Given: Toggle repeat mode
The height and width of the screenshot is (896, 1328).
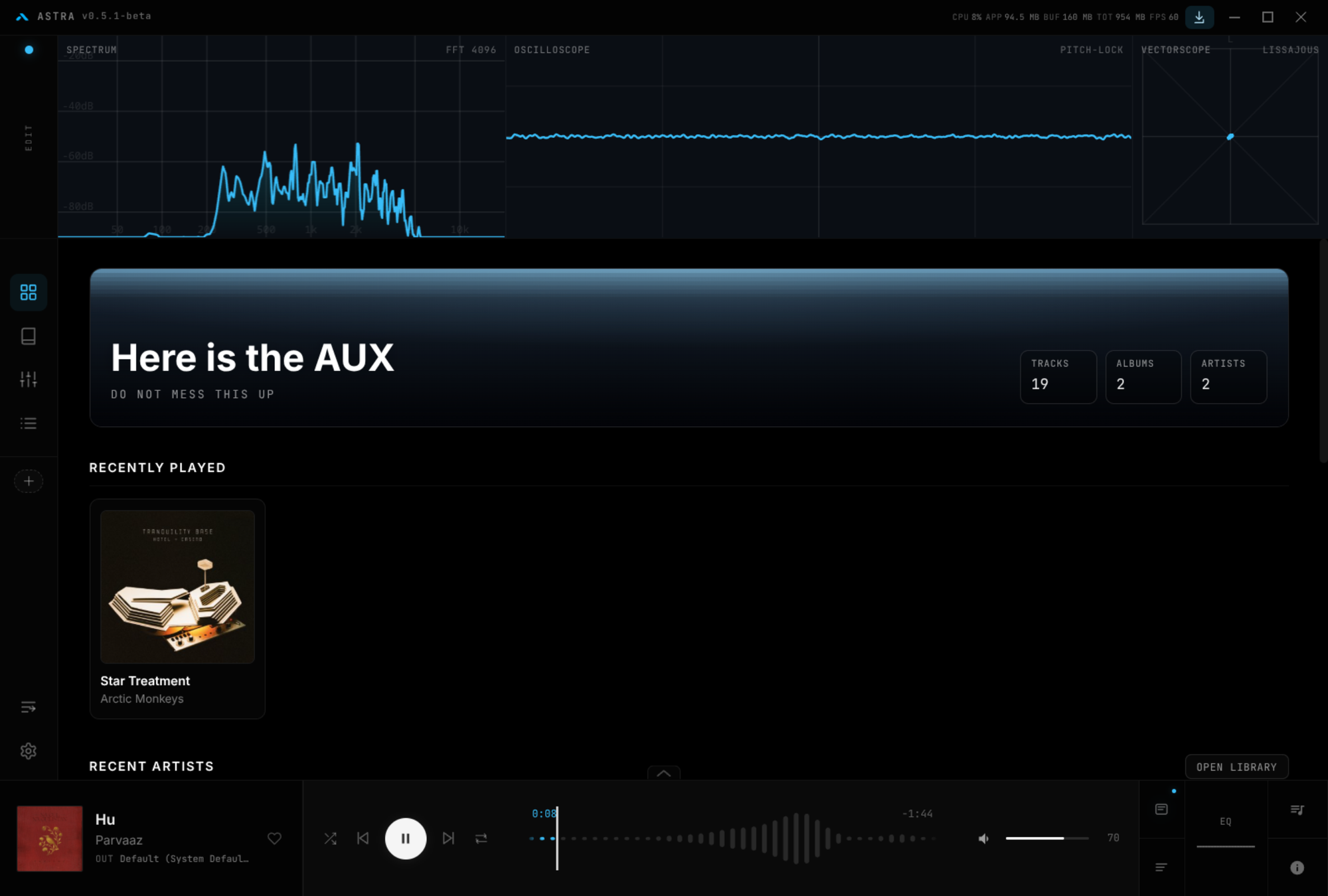Looking at the screenshot, I should pos(481,839).
